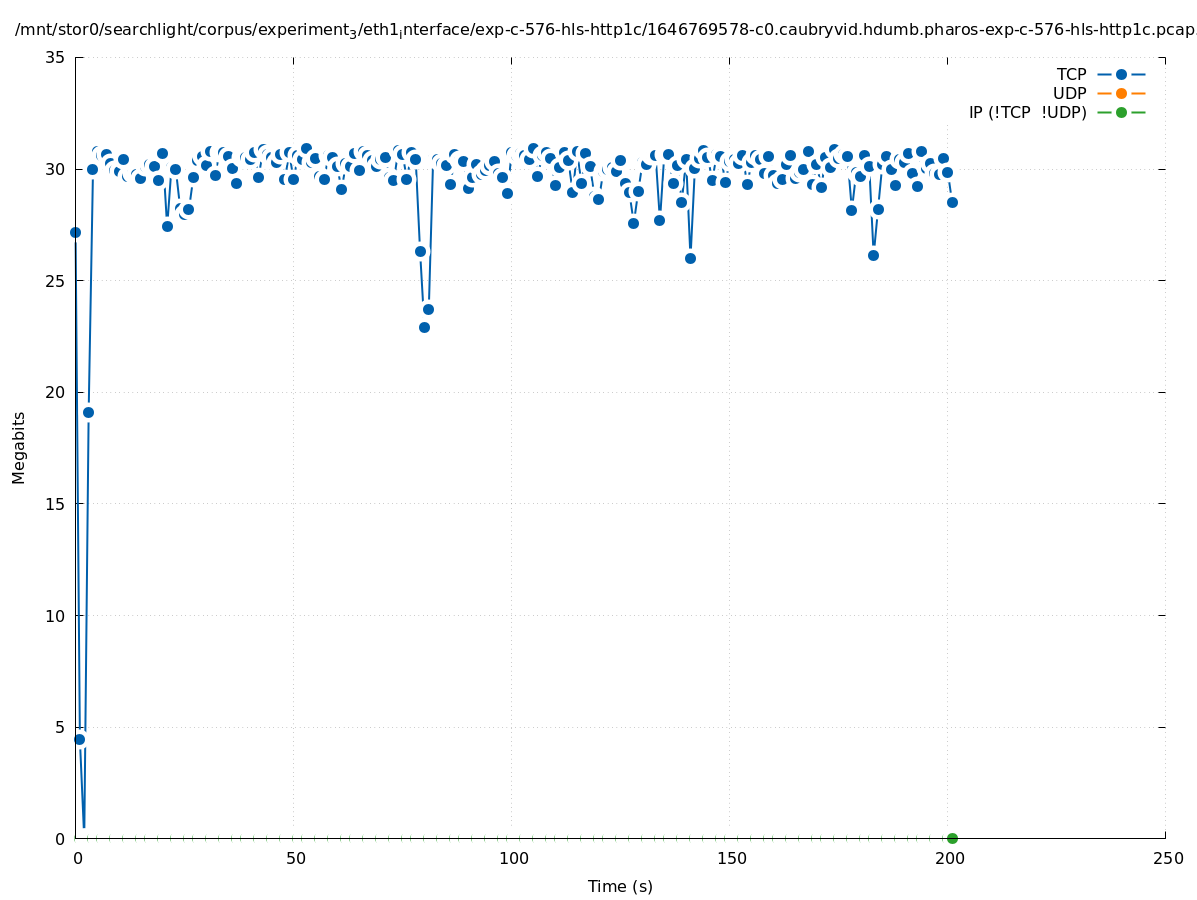Click the lowest TCP point near 4.4 Megabits
Screen dimensions: 1197x900
(x=79, y=739)
